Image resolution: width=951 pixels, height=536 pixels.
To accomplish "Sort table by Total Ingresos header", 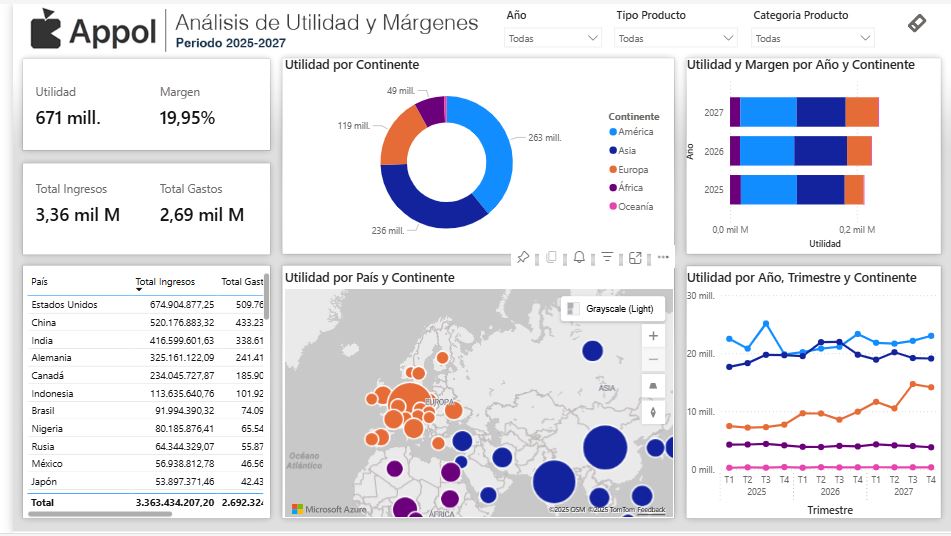I will 165,282.
